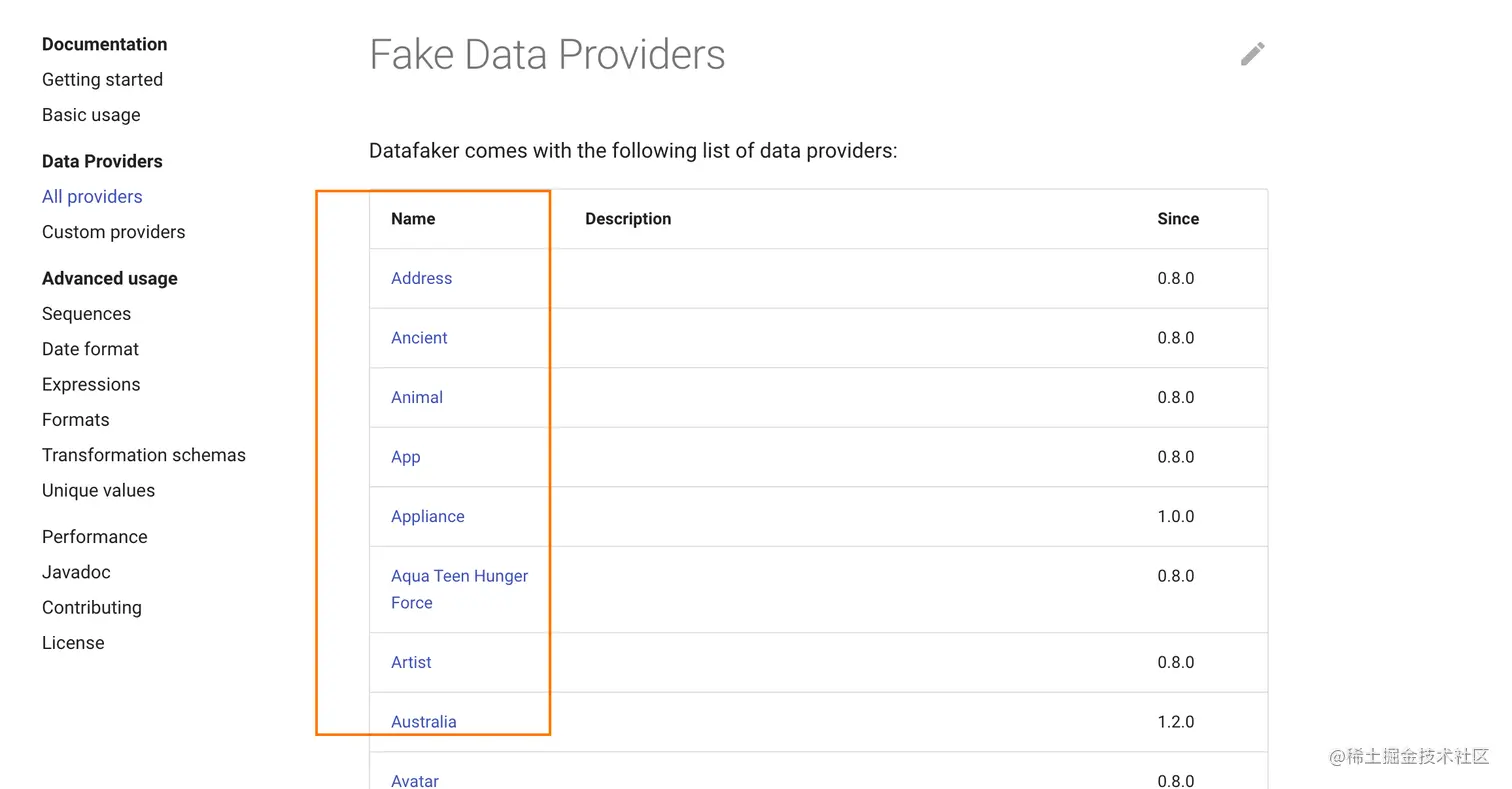Viewport: 1512px width, 789px height.
Task: Open the Date format page
Action: [x=90, y=349]
